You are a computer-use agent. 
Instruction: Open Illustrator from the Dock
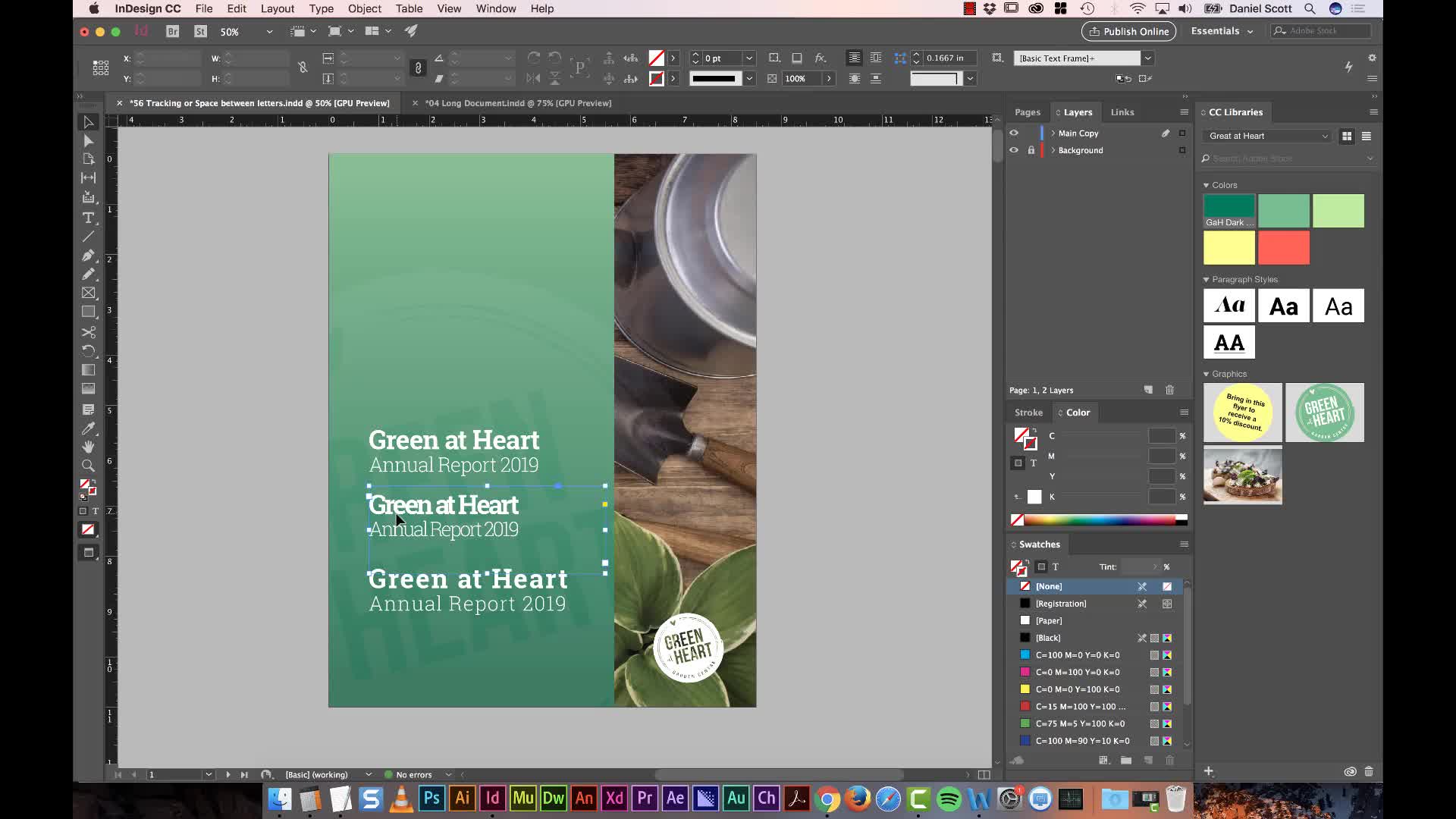click(462, 799)
